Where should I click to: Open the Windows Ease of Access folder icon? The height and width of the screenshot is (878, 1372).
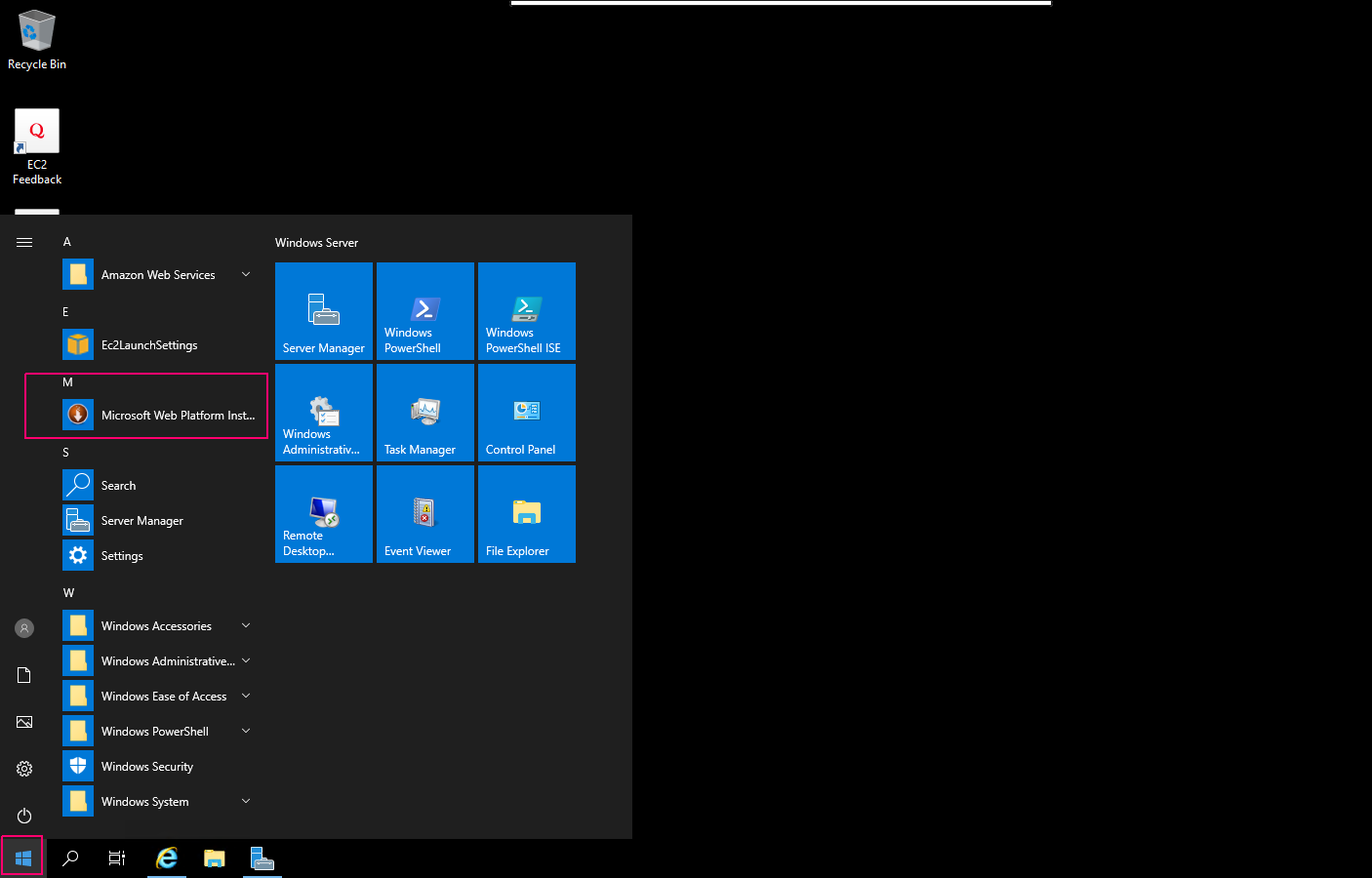click(x=78, y=697)
